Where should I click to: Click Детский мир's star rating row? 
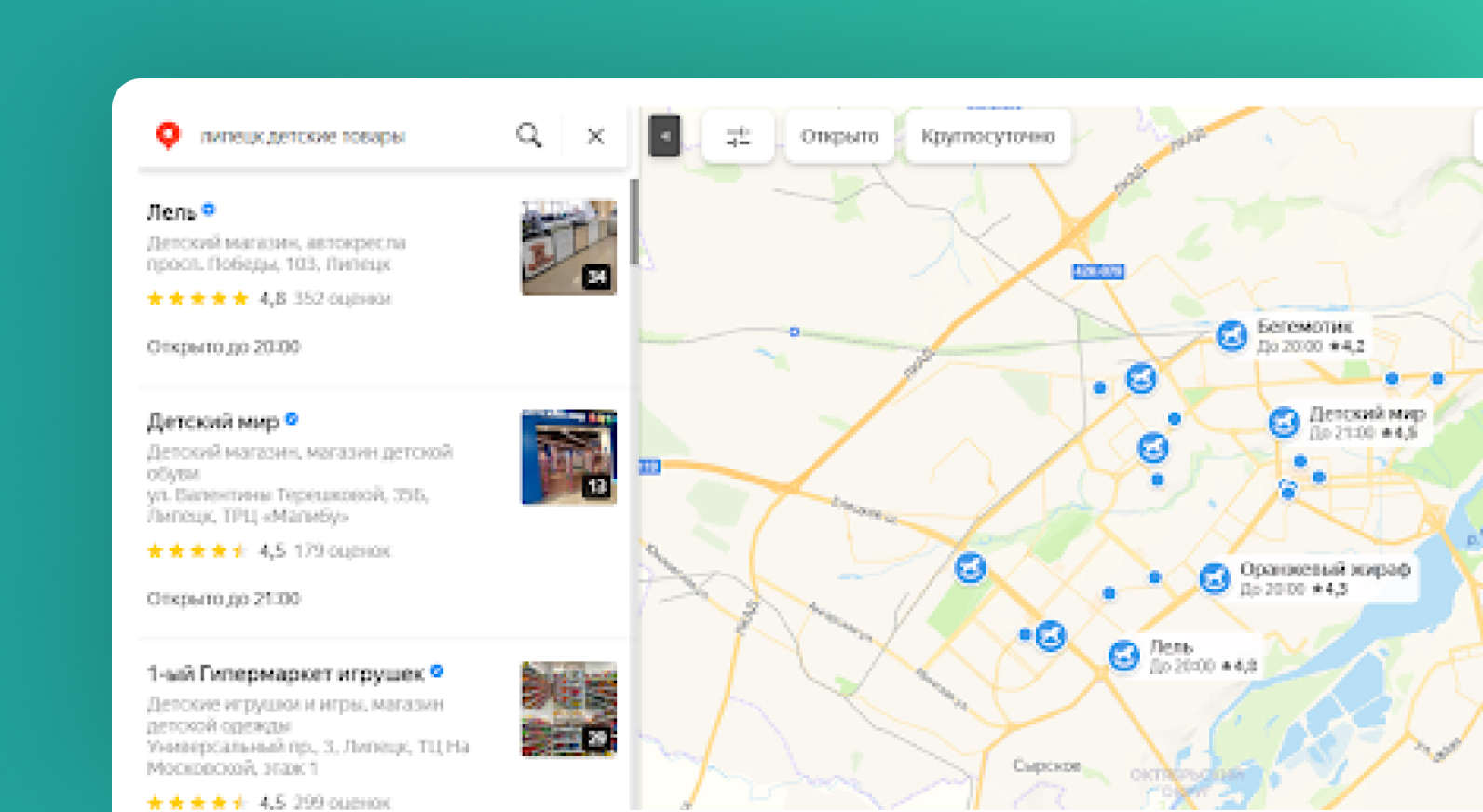pyautogui.click(x=197, y=550)
